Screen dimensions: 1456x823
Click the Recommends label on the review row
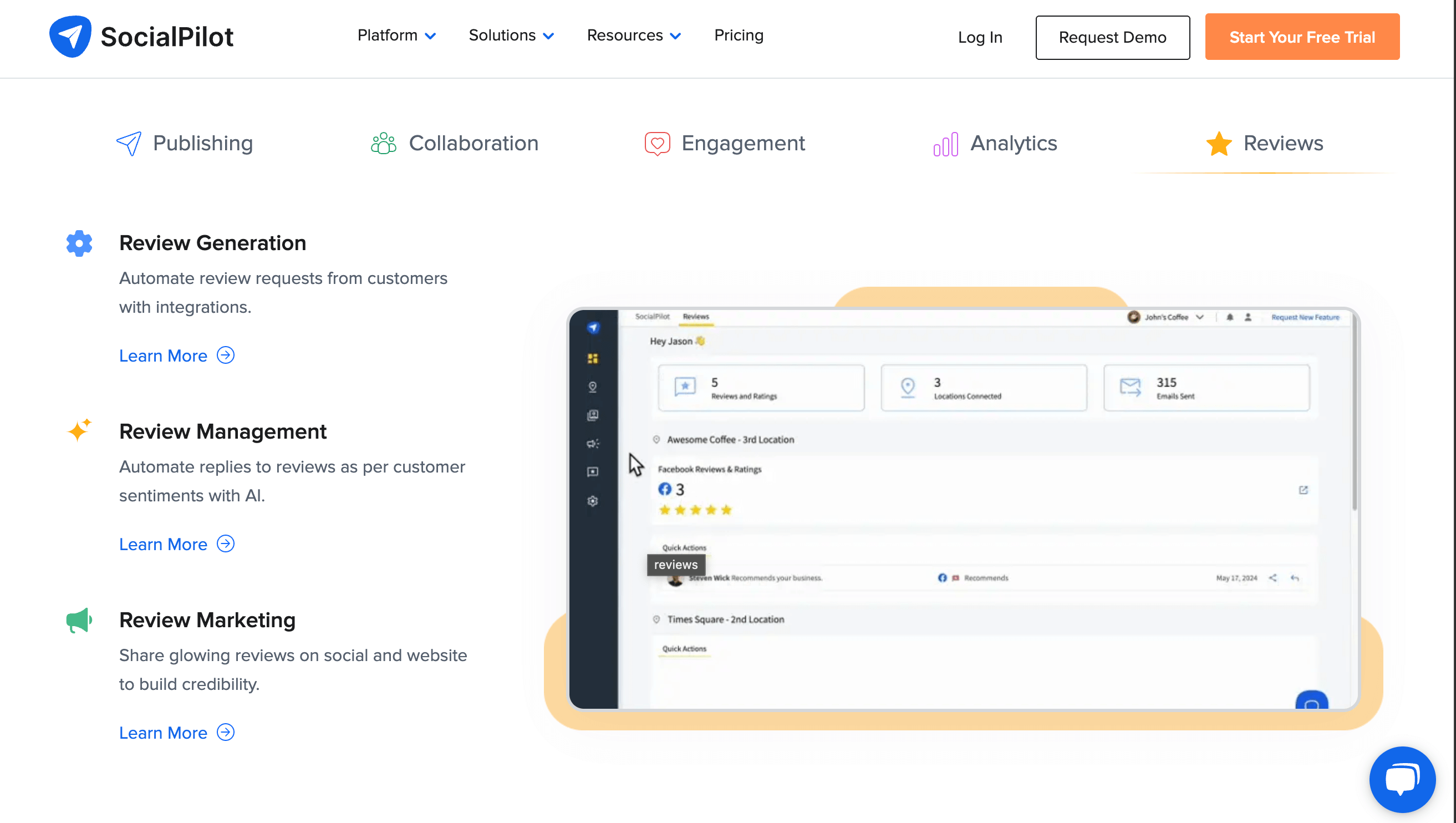pyautogui.click(x=986, y=577)
